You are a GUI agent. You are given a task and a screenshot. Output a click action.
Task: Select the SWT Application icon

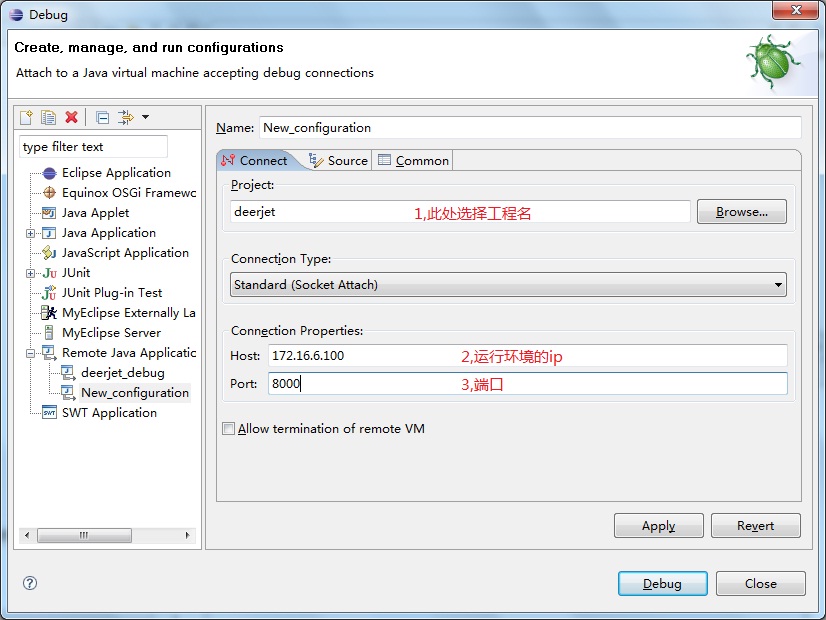coord(50,412)
